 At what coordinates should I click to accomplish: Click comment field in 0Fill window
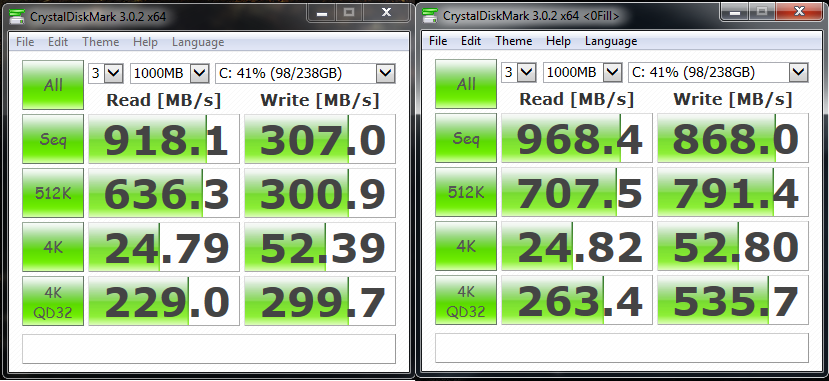(x=622, y=348)
